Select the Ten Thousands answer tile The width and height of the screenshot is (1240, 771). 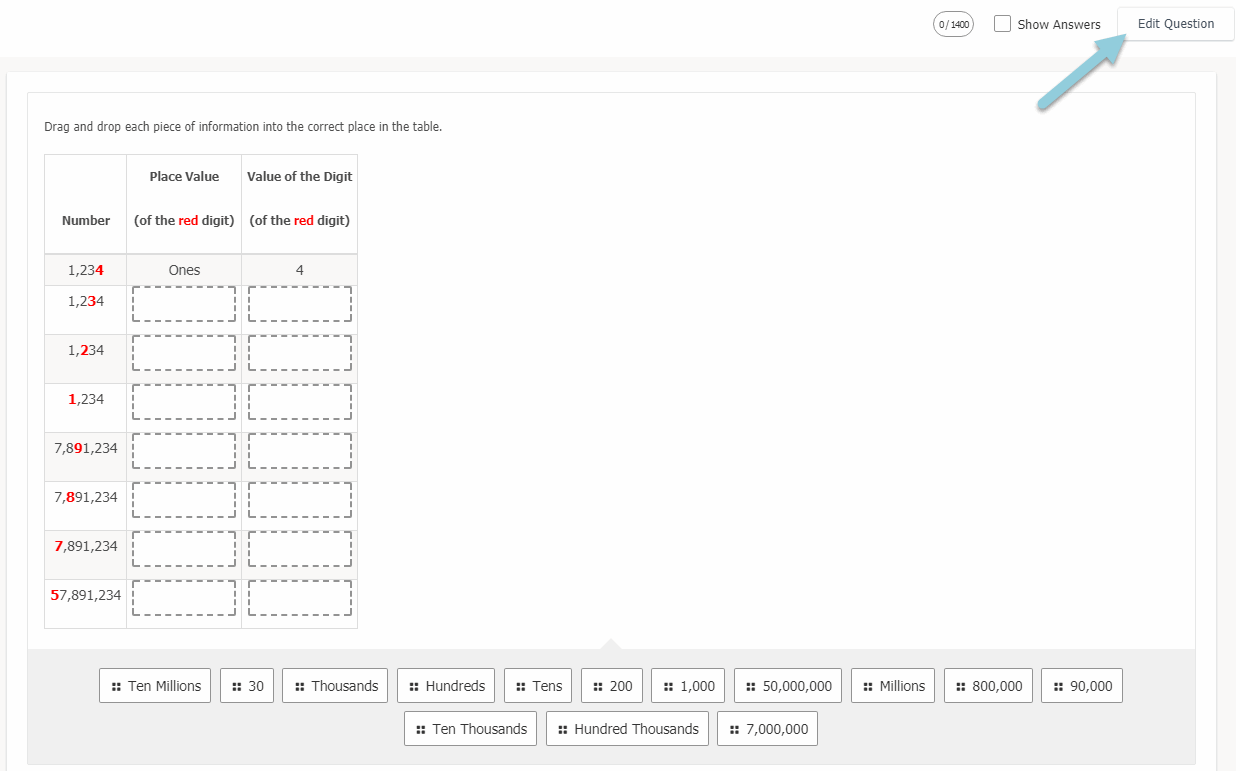click(470, 729)
